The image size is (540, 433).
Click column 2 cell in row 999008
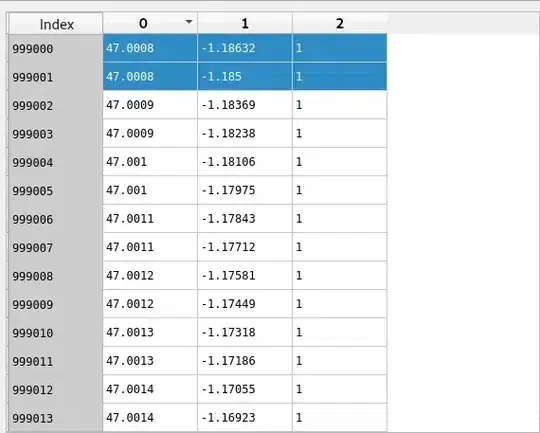coord(340,275)
